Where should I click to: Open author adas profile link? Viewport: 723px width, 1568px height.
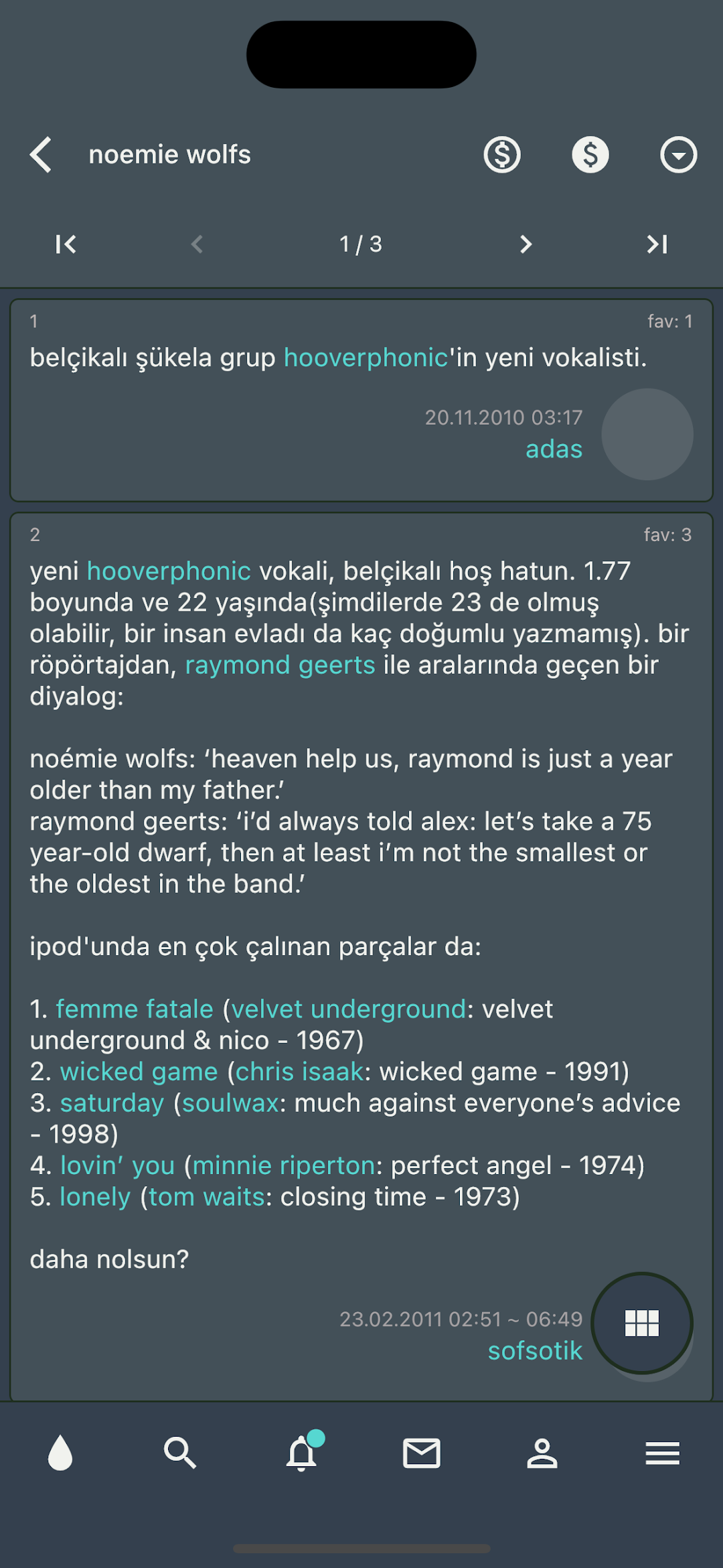point(554,449)
